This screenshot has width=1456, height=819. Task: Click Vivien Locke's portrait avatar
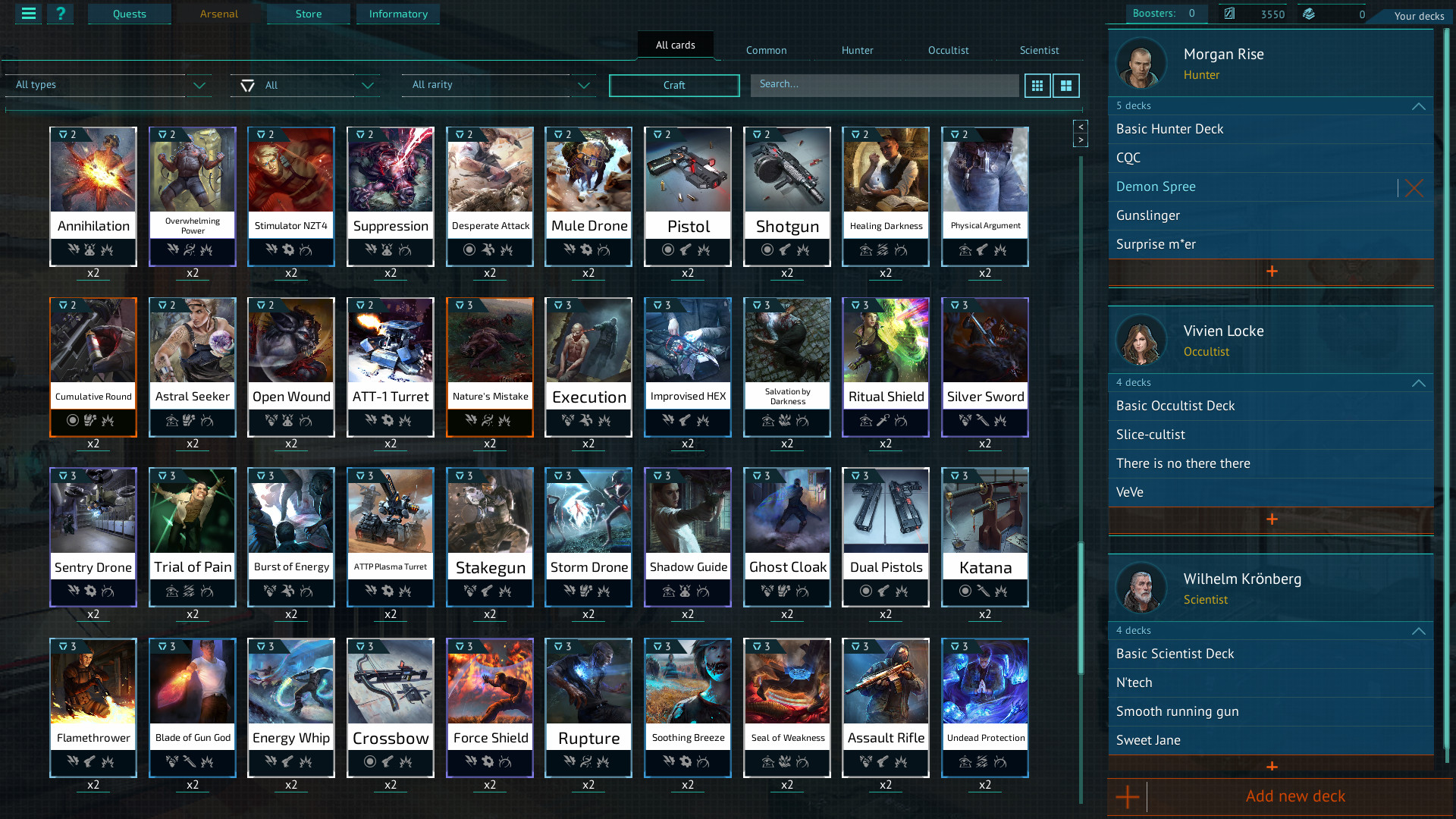pyautogui.click(x=1141, y=340)
